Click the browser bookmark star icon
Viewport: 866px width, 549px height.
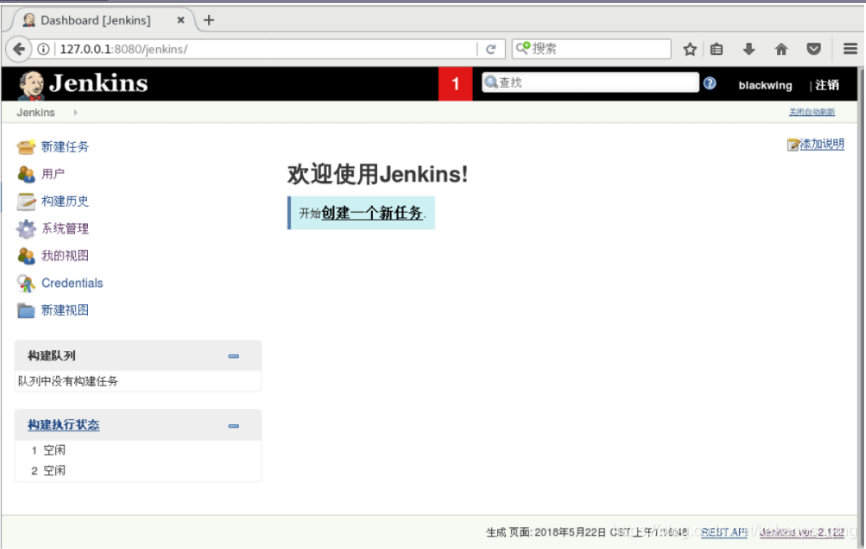[x=690, y=49]
